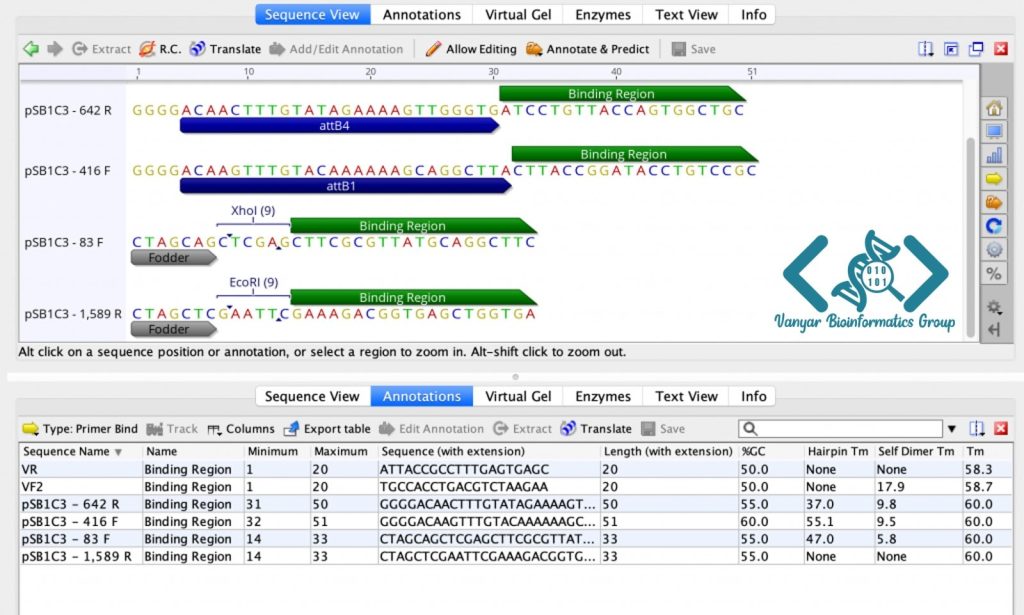This screenshot has height=615, width=1024.
Task: Click the pSB1C3 - 1,589 R sequence label
Action: (x=72, y=314)
